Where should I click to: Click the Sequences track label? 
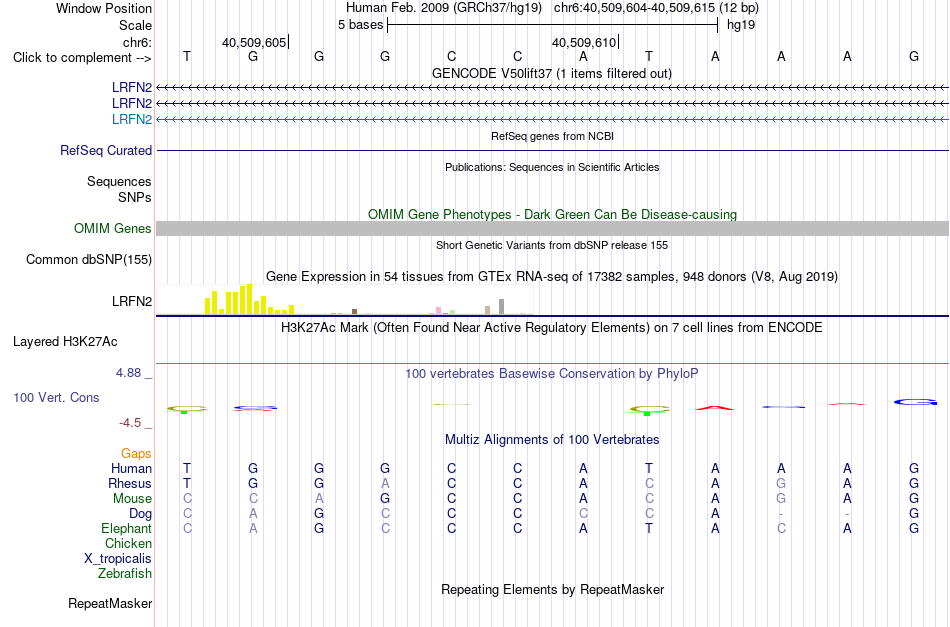(119, 182)
